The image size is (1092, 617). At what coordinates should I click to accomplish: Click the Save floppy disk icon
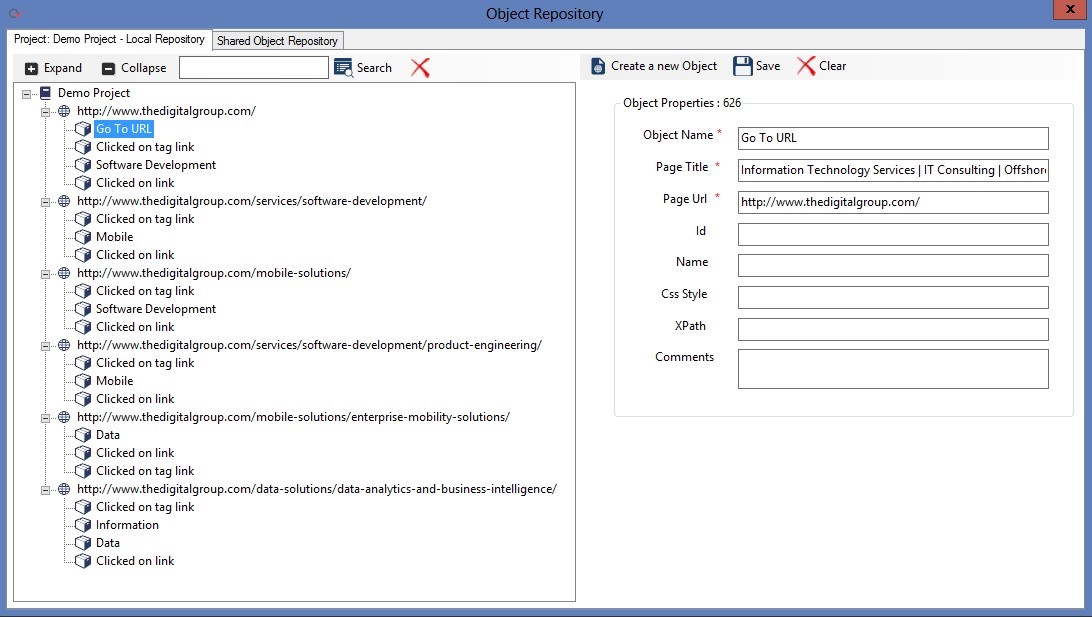[x=742, y=66]
